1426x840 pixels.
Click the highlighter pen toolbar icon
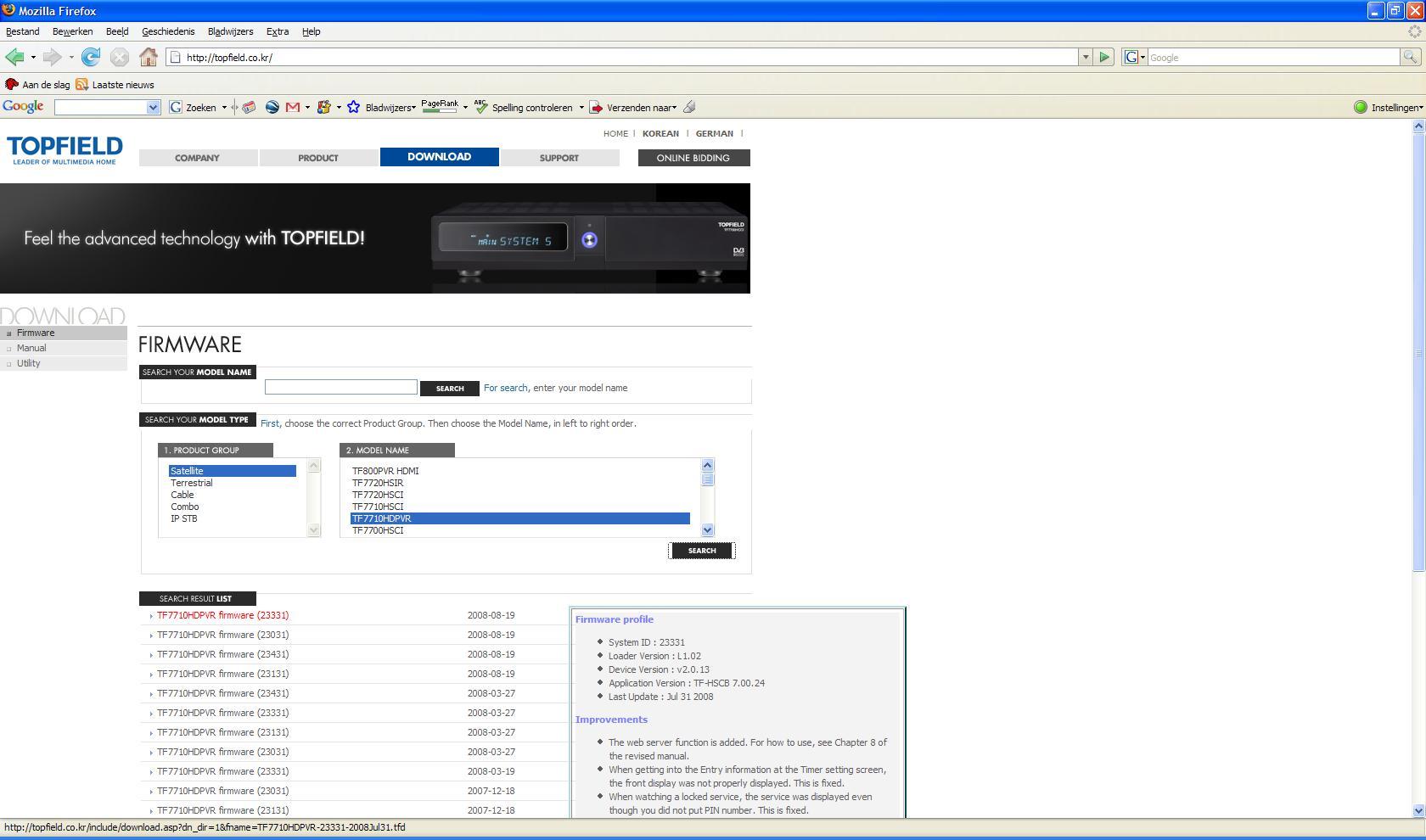click(689, 107)
